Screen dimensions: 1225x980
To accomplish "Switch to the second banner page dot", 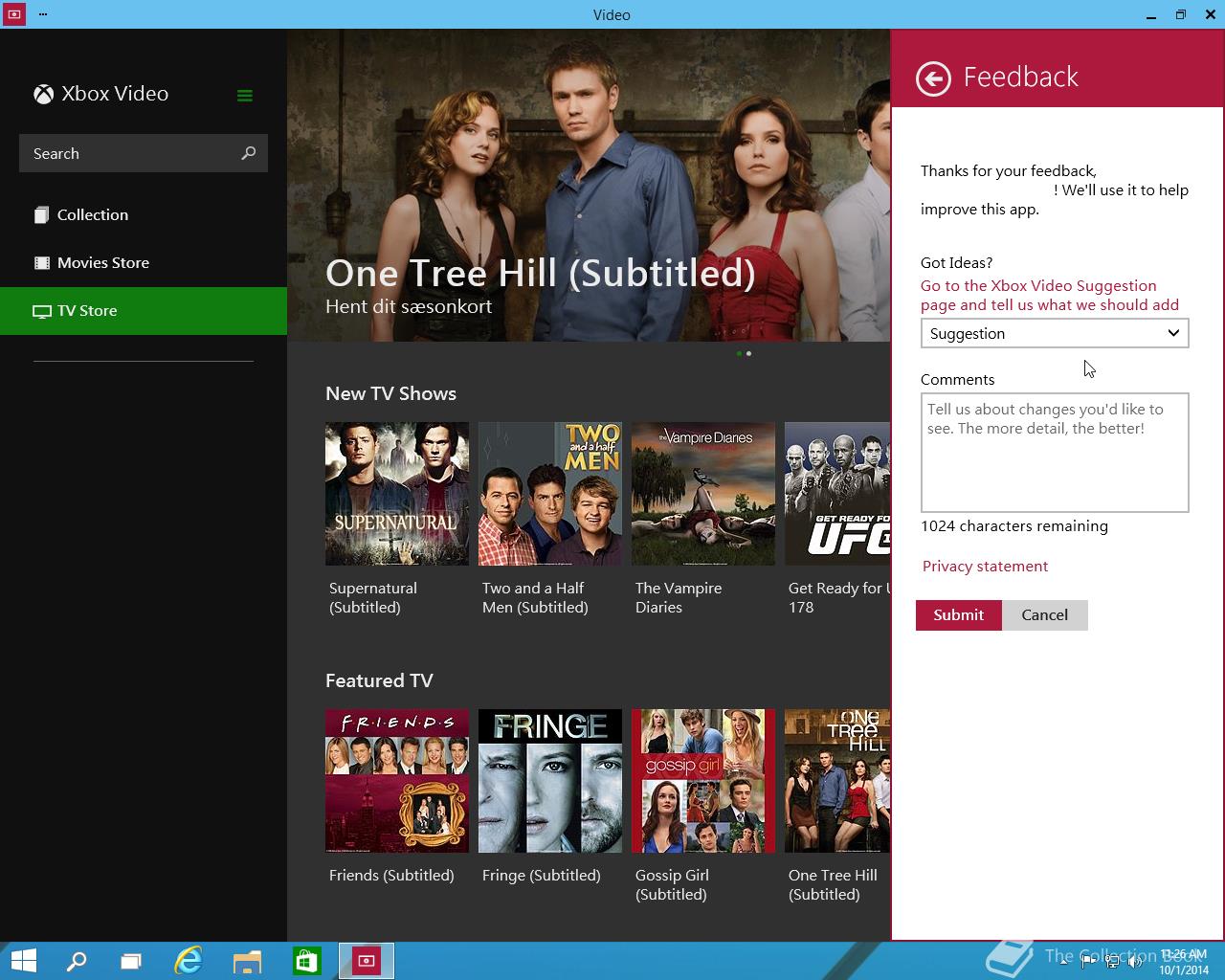I will [x=748, y=353].
